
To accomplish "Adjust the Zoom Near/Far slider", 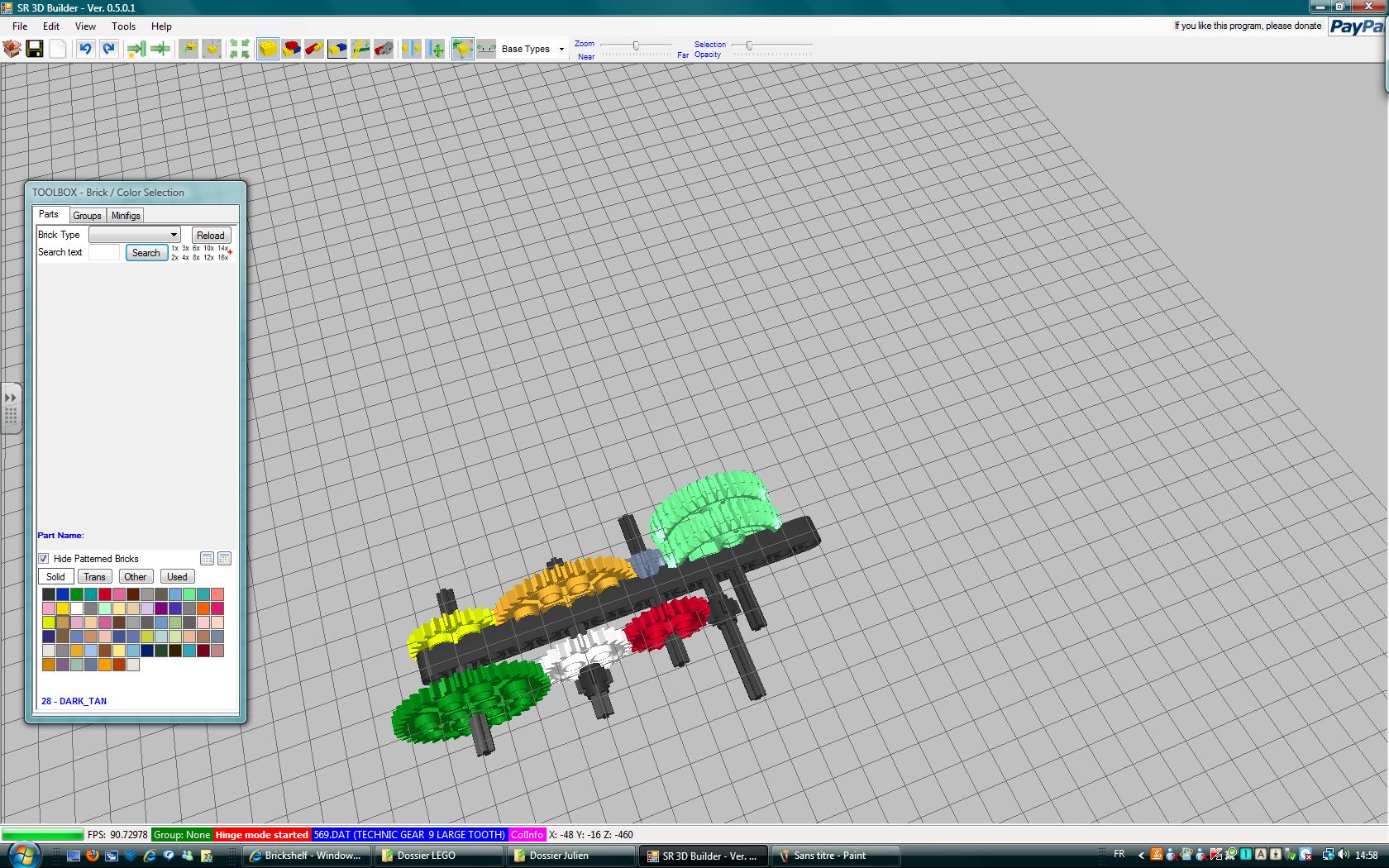I will click(x=636, y=45).
